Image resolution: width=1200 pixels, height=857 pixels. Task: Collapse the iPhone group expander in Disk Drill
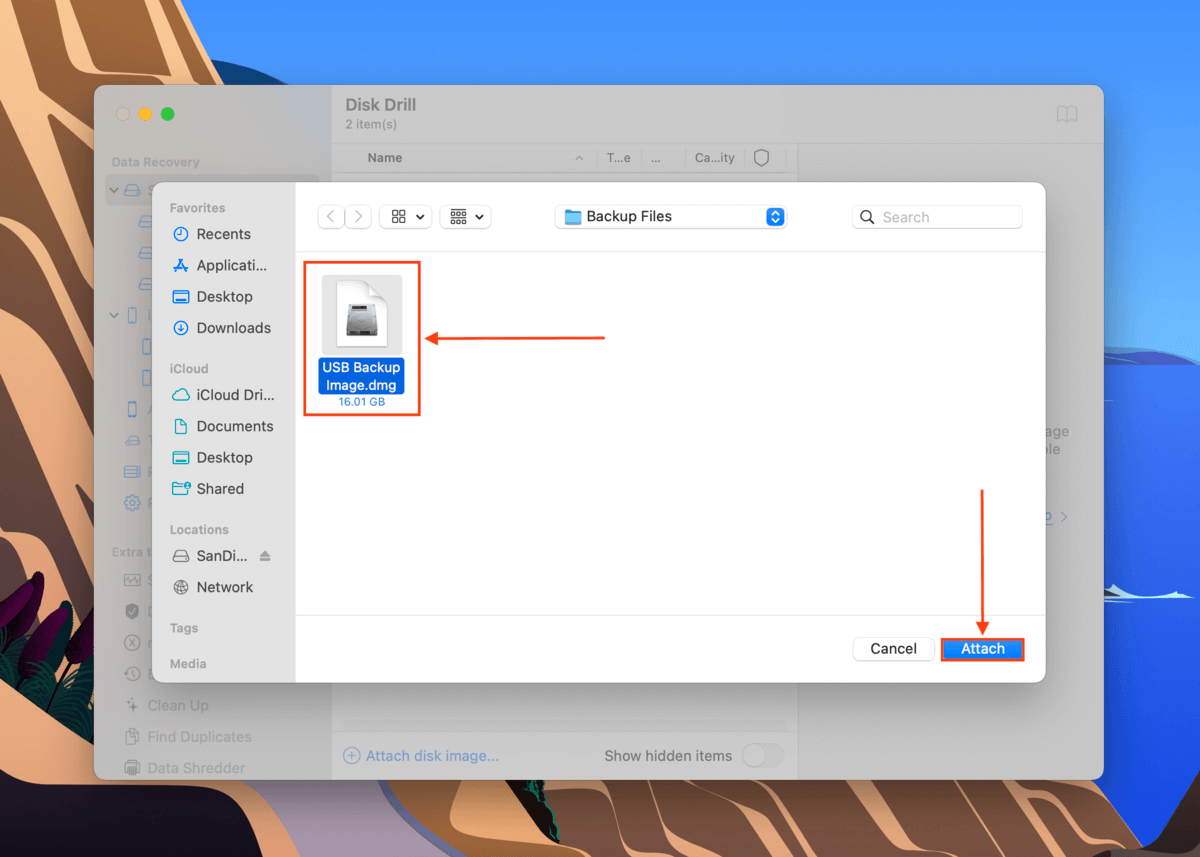pyautogui.click(x=114, y=315)
